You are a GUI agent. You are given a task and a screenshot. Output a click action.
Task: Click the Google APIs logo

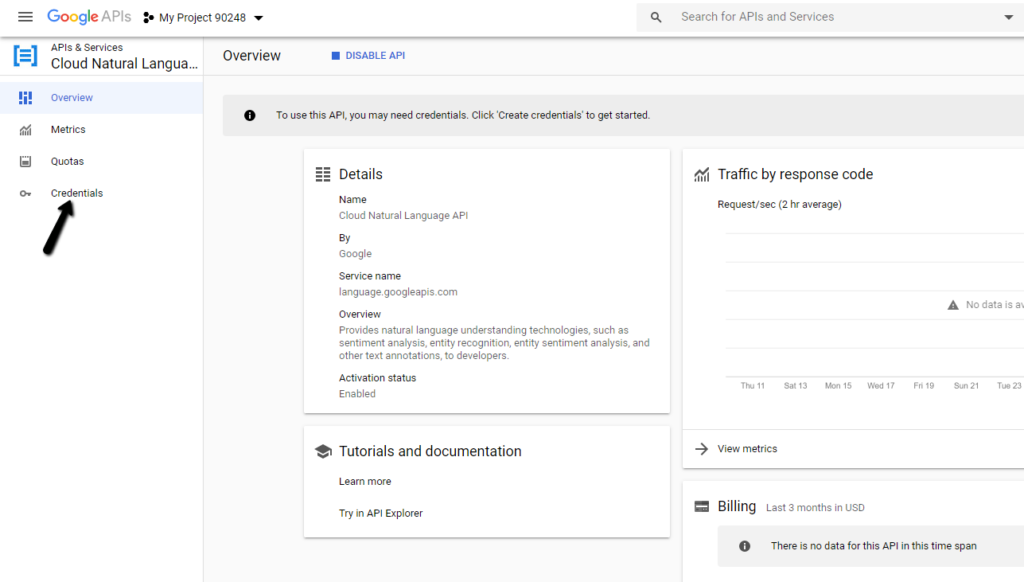[x=89, y=17]
